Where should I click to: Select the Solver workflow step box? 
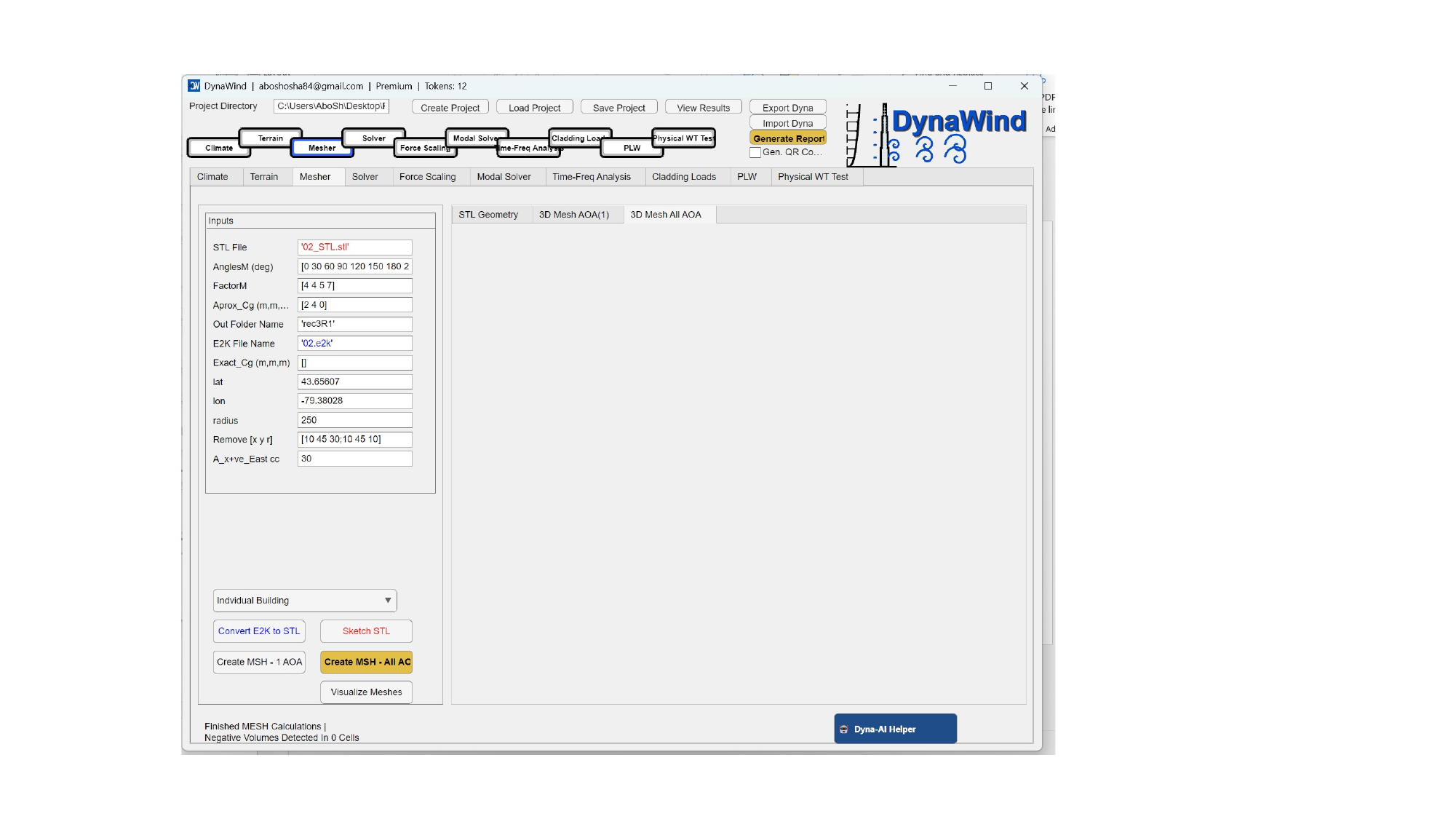click(x=373, y=138)
